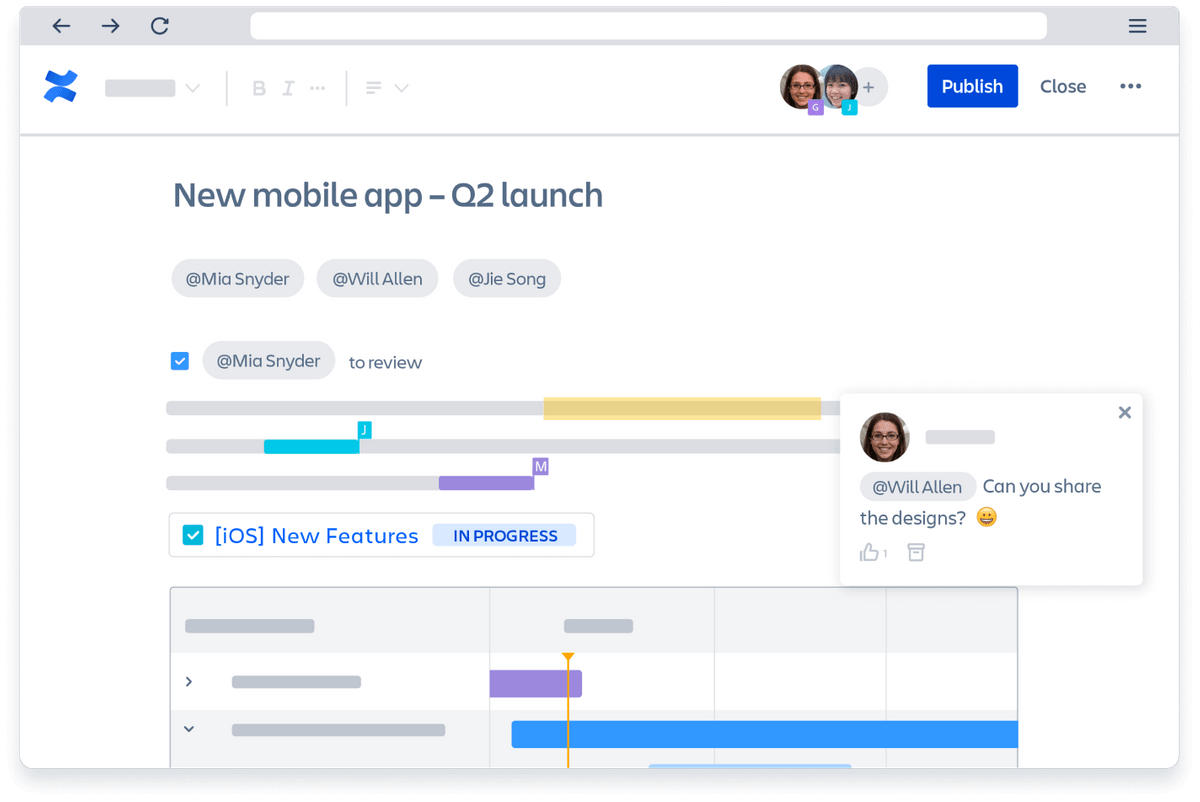The height and width of the screenshot is (802, 1200).
Task: Click the @Mia Snyder mention in top row
Action: tap(238, 279)
